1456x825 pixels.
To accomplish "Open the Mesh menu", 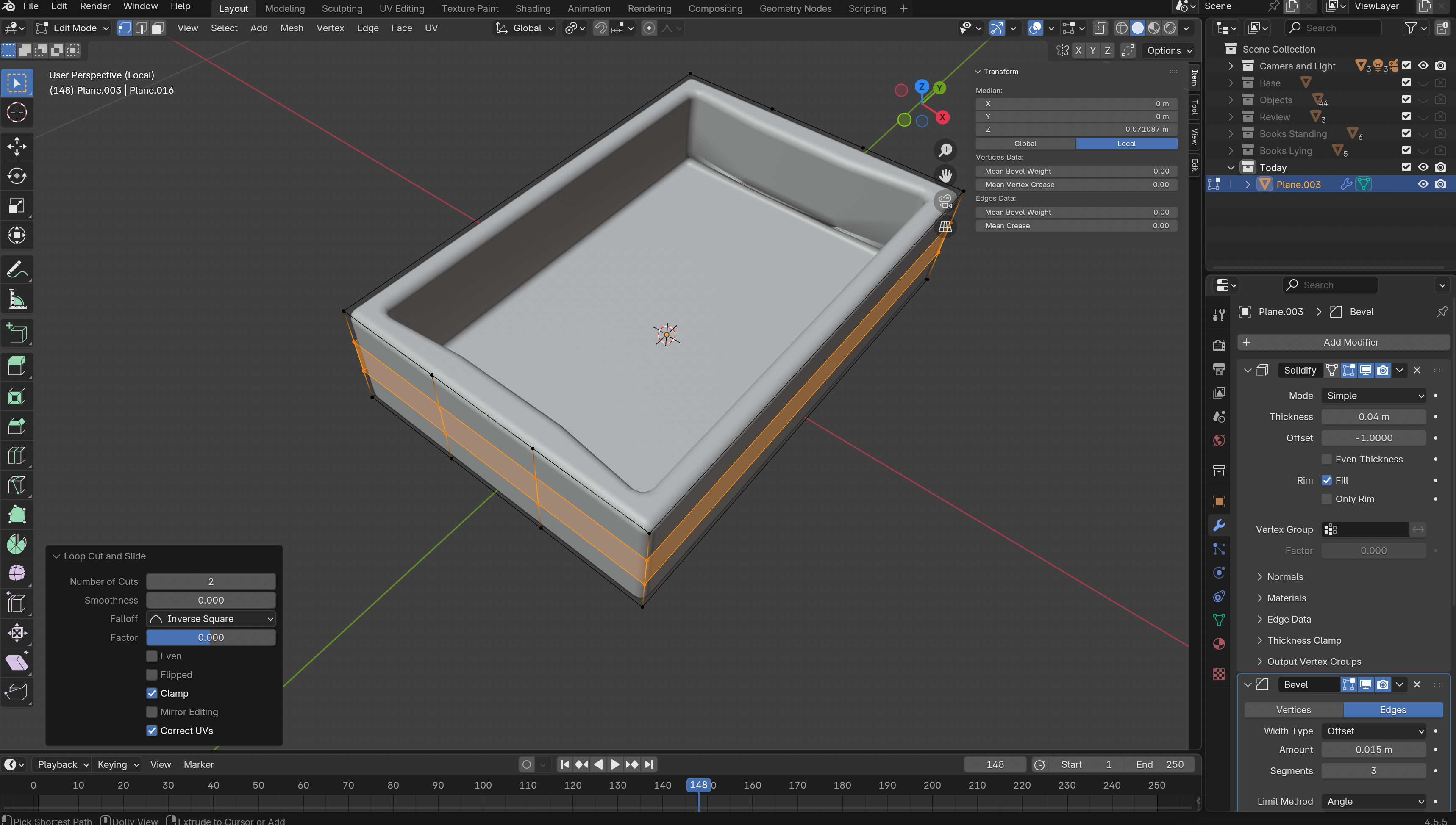I will click(292, 28).
